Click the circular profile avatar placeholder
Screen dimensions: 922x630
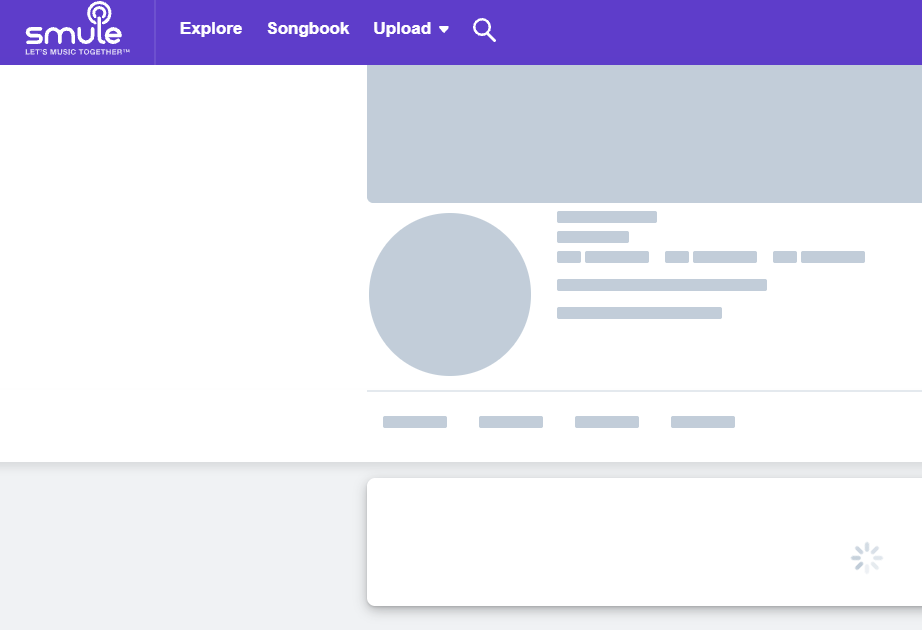[x=450, y=294]
